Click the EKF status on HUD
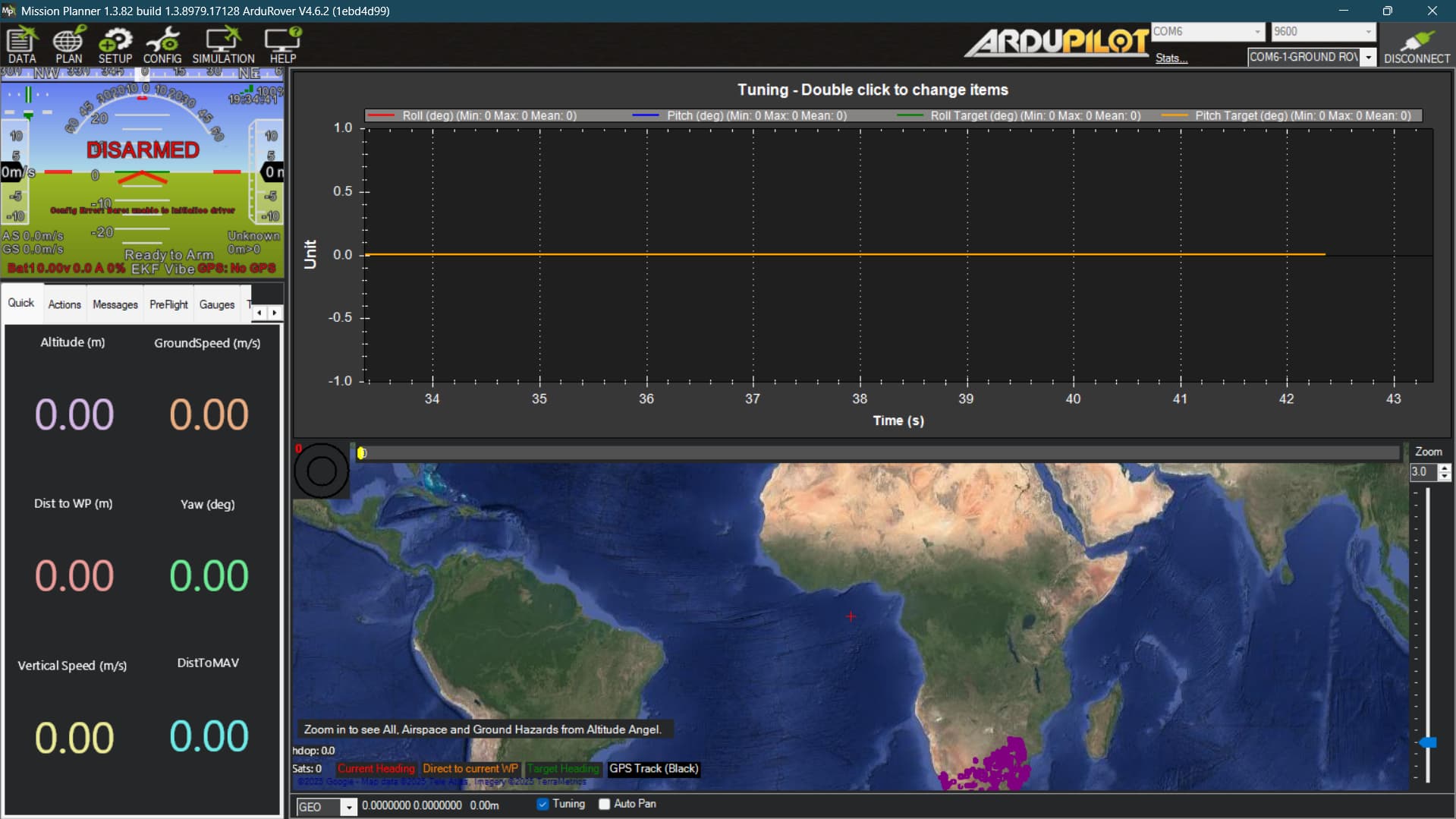1456x819 pixels. (145, 269)
